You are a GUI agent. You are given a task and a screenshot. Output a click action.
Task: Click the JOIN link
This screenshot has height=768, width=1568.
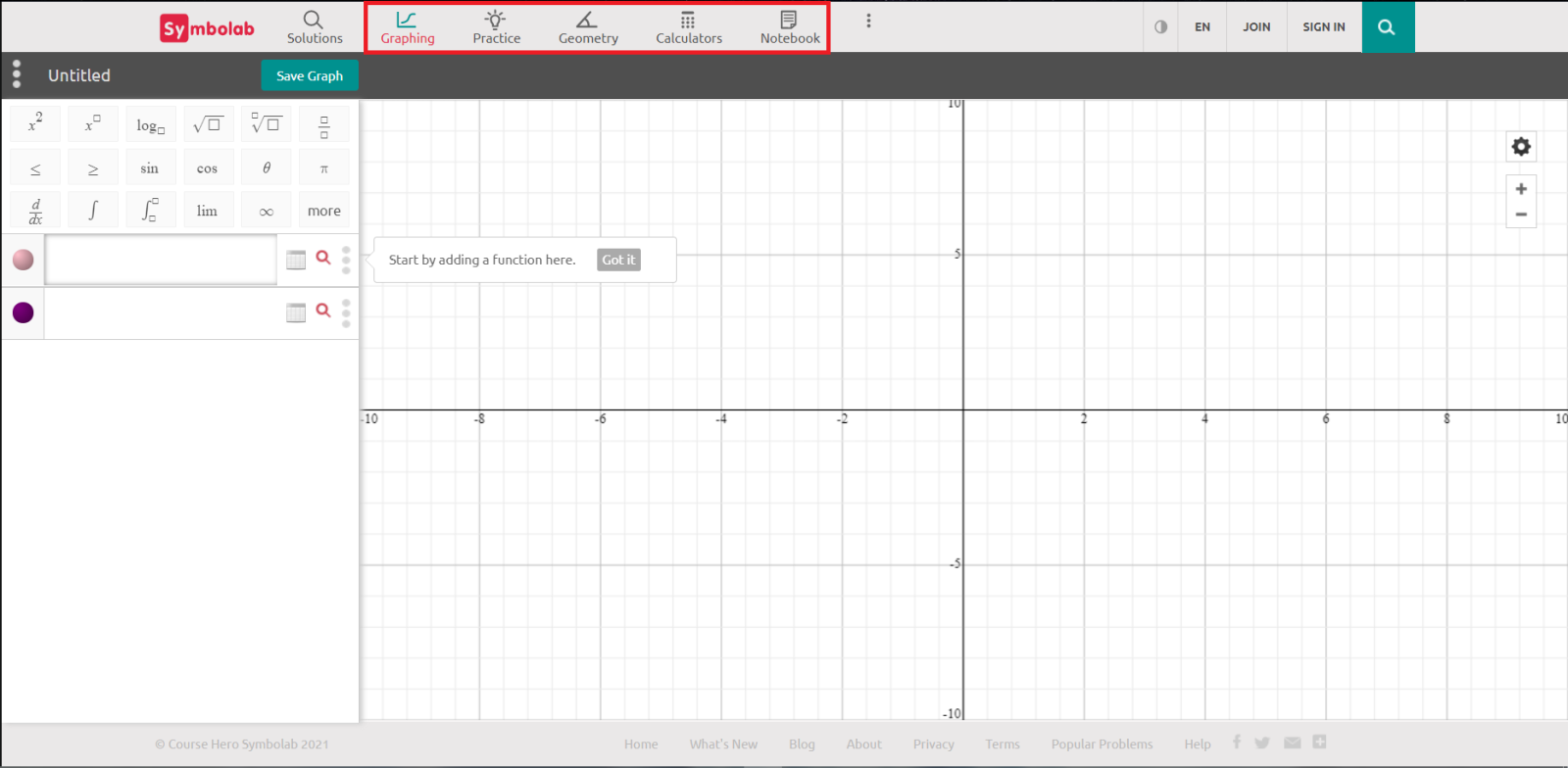[1256, 27]
